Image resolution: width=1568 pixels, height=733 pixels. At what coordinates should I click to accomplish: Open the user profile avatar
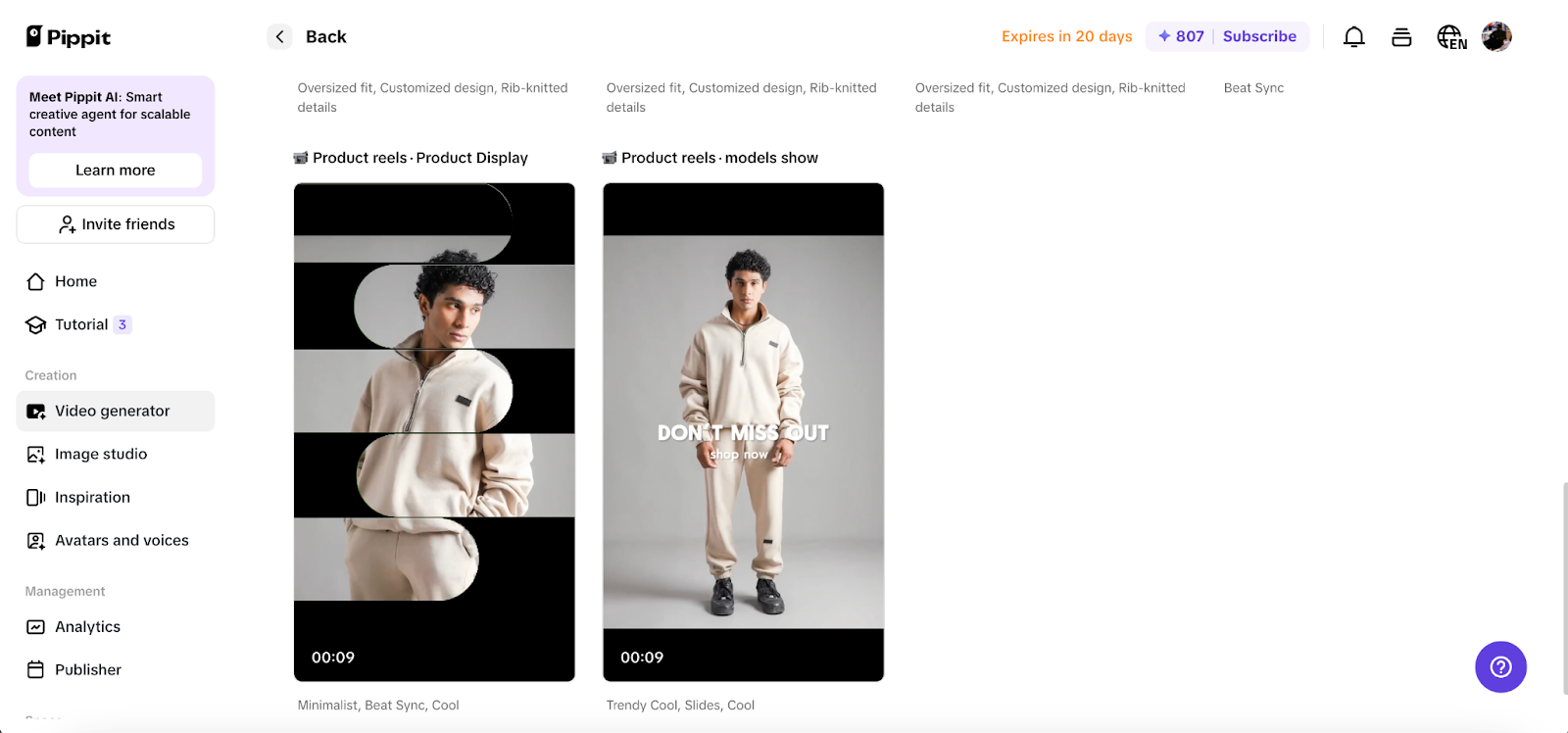[x=1496, y=37]
